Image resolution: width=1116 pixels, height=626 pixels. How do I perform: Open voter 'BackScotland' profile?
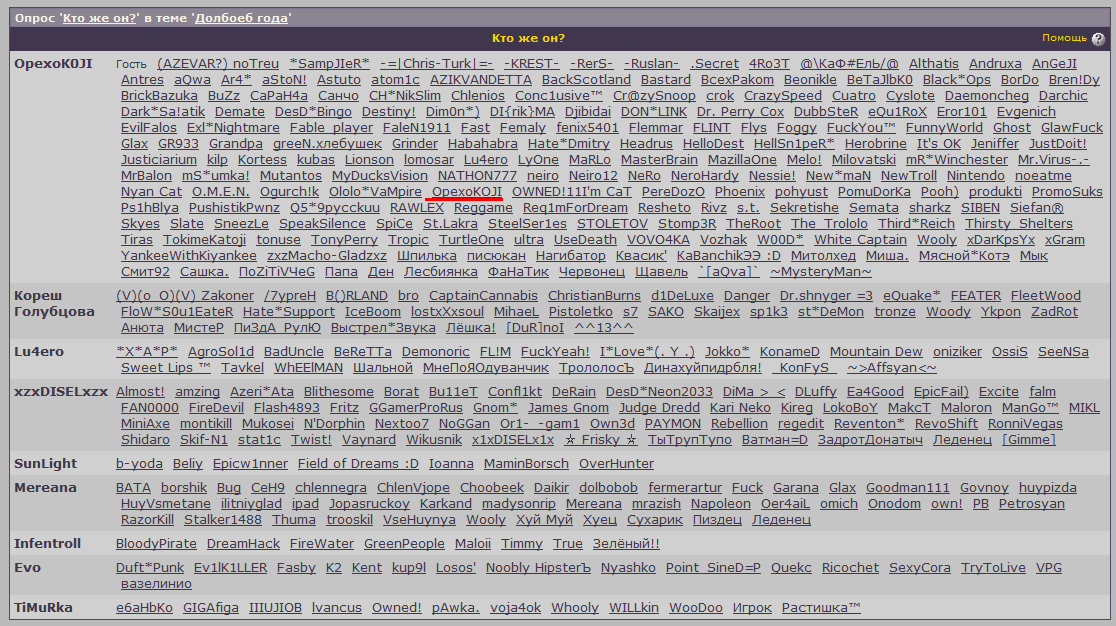point(586,80)
